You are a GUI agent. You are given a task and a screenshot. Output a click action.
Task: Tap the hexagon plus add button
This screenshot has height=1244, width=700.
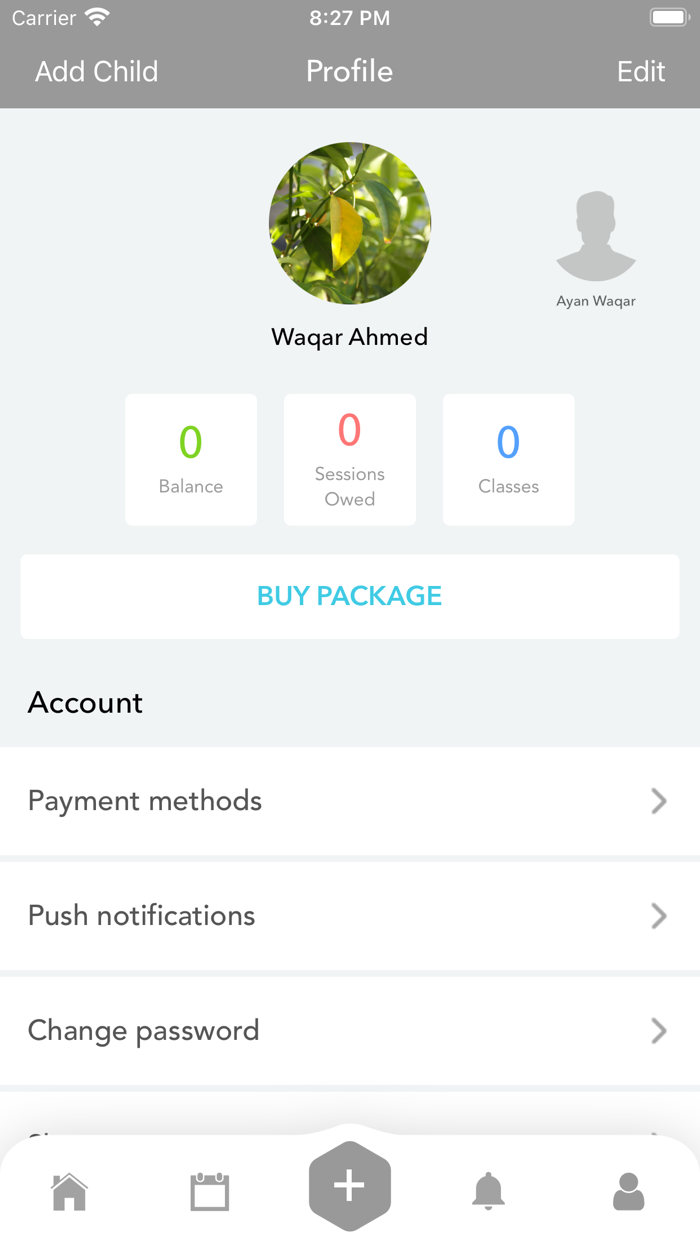point(350,1186)
